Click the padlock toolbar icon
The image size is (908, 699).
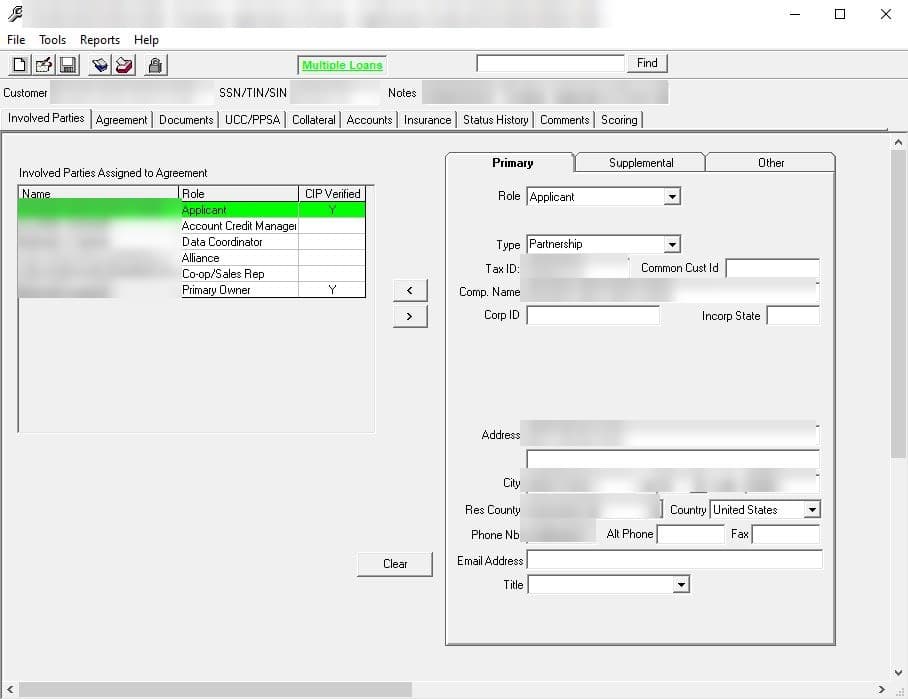pyautogui.click(x=155, y=65)
